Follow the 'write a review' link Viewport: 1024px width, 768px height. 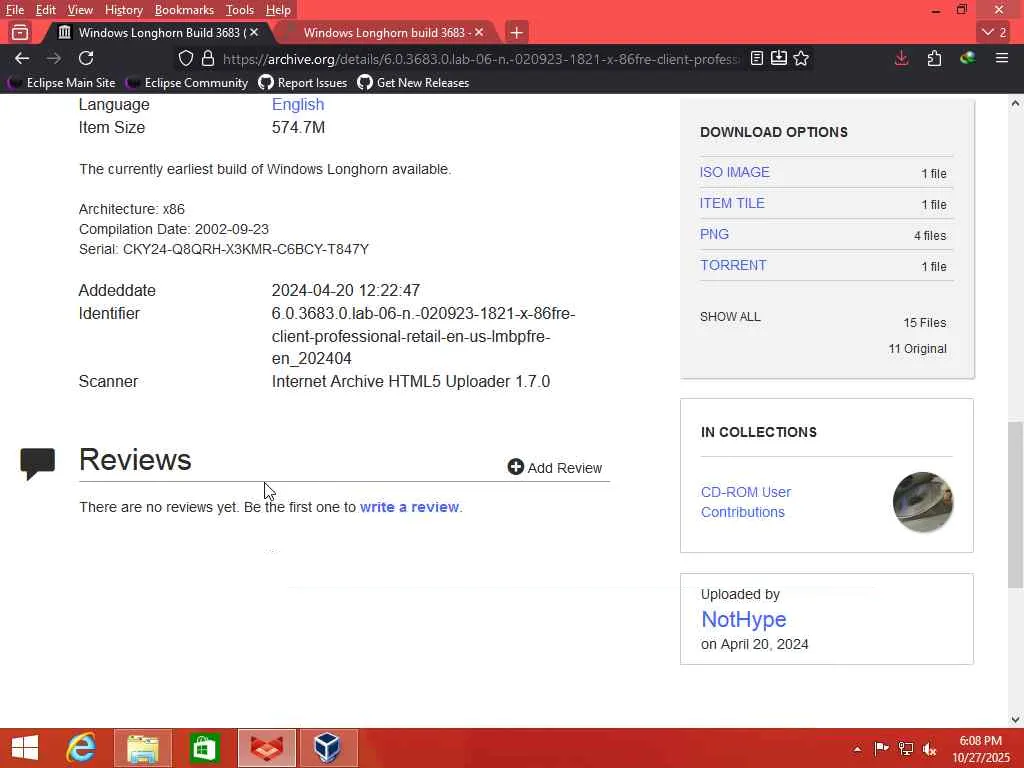click(x=409, y=507)
